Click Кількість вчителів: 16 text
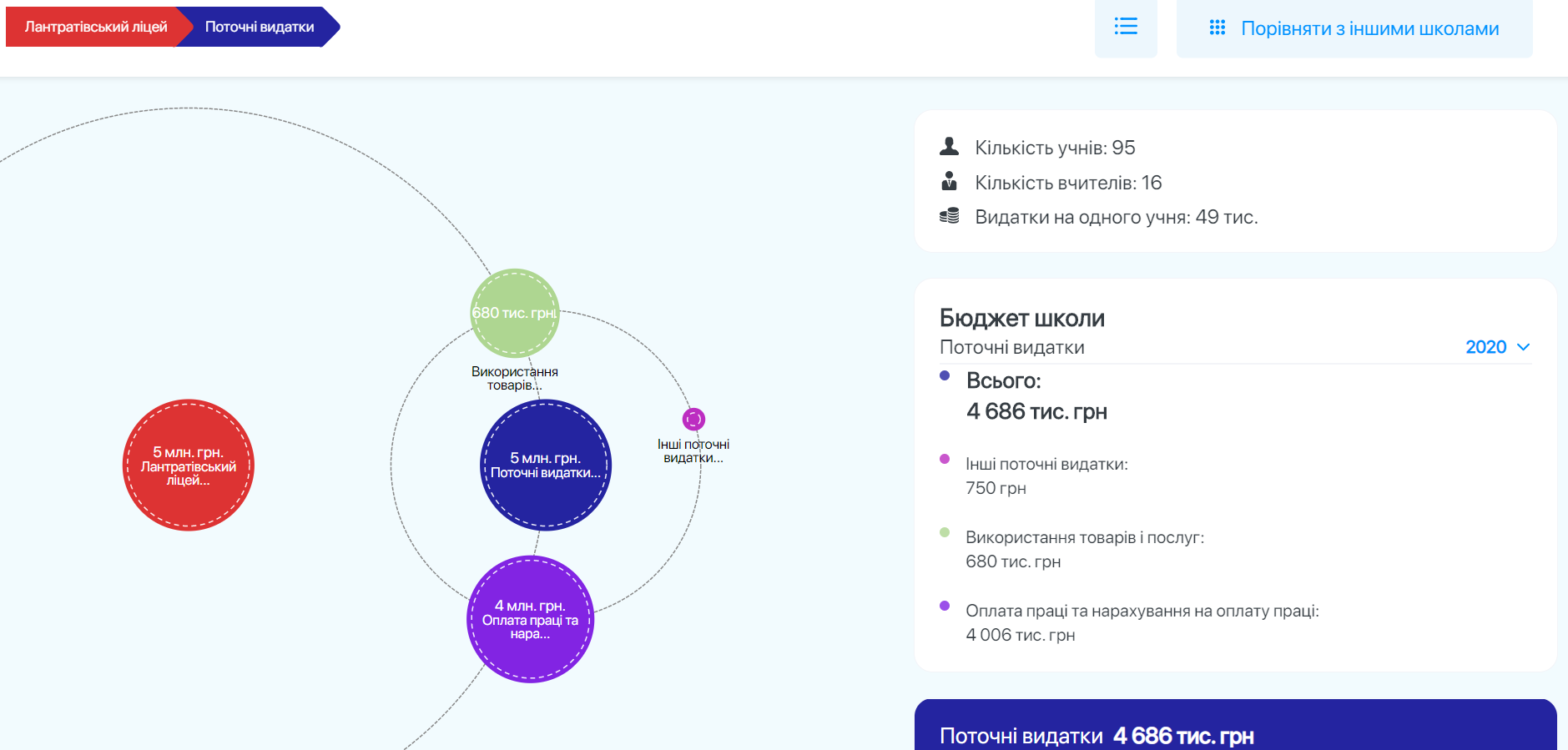Viewport: 1568px width, 750px height. pyautogui.click(x=1068, y=183)
